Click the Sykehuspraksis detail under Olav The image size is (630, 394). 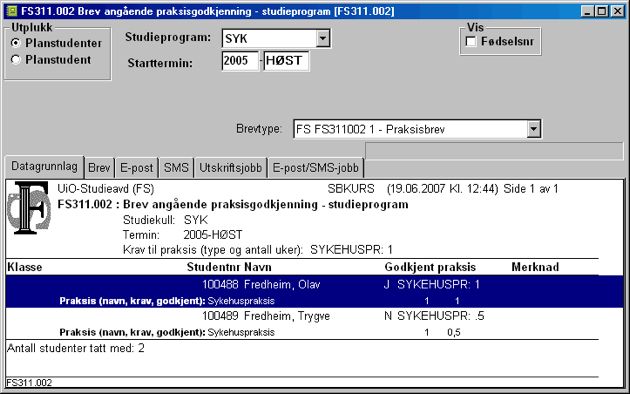[x=241, y=301]
